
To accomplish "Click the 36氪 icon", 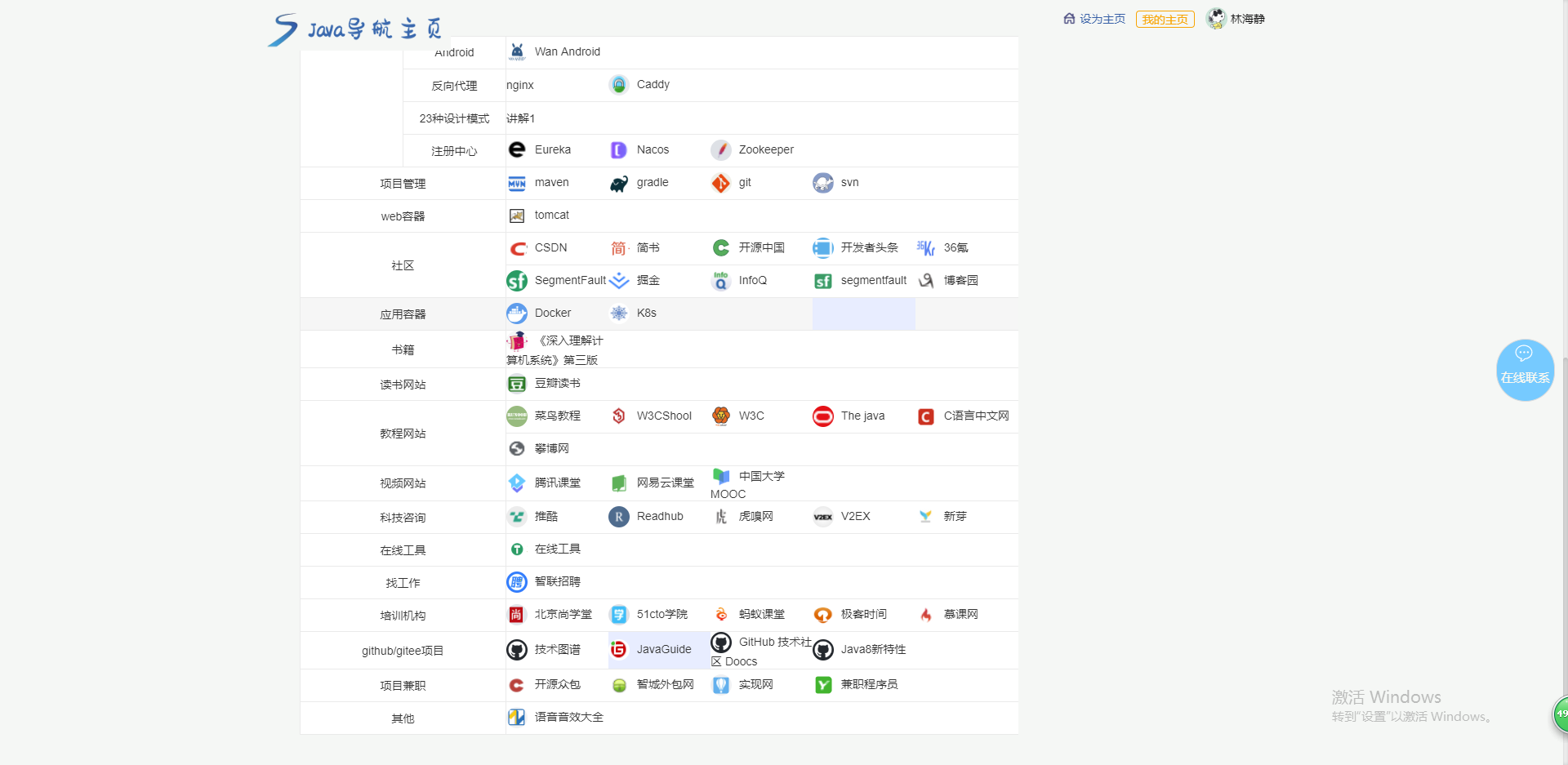I will click(x=925, y=248).
